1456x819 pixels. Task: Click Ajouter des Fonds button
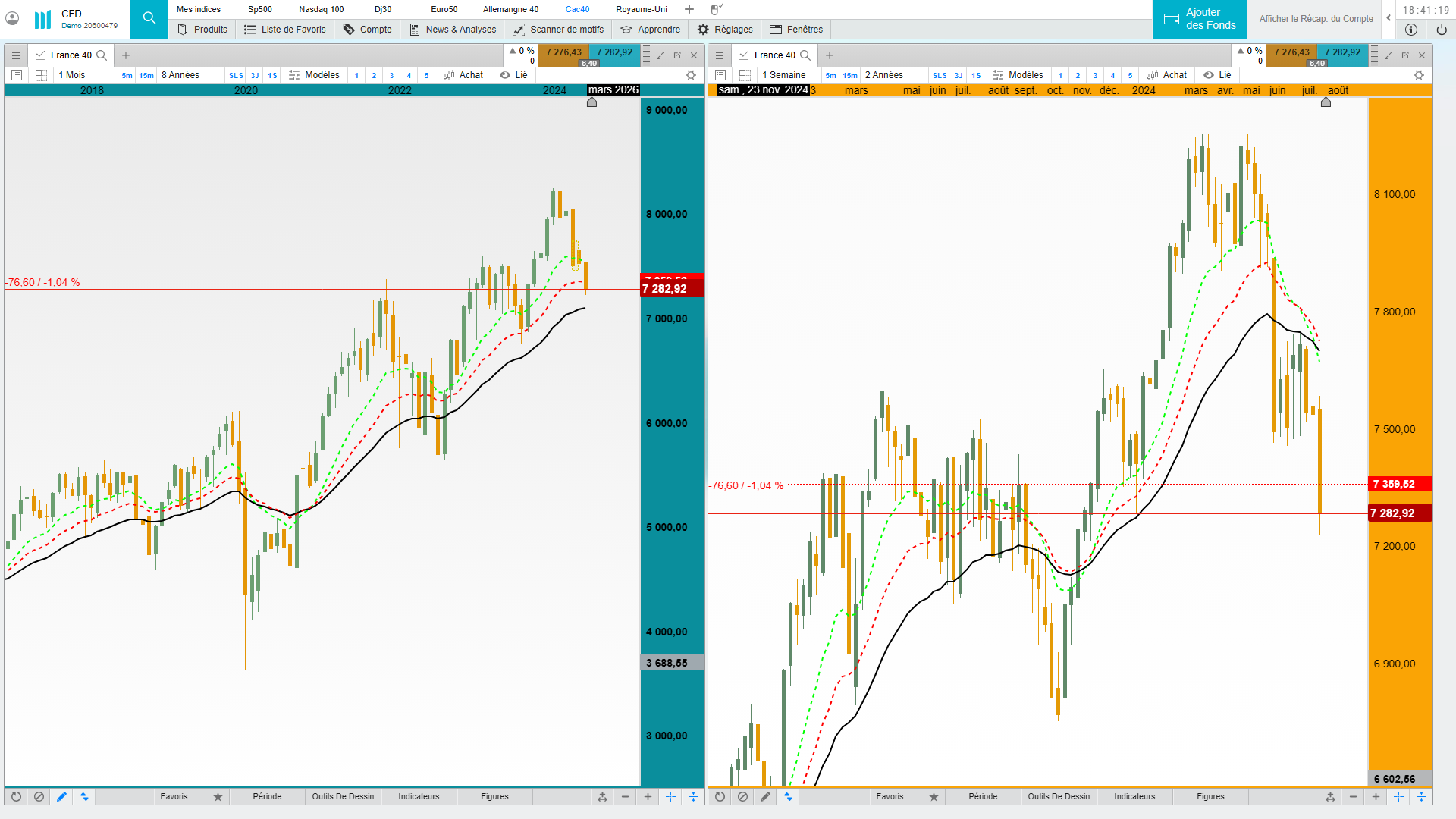[x=1200, y=19]
